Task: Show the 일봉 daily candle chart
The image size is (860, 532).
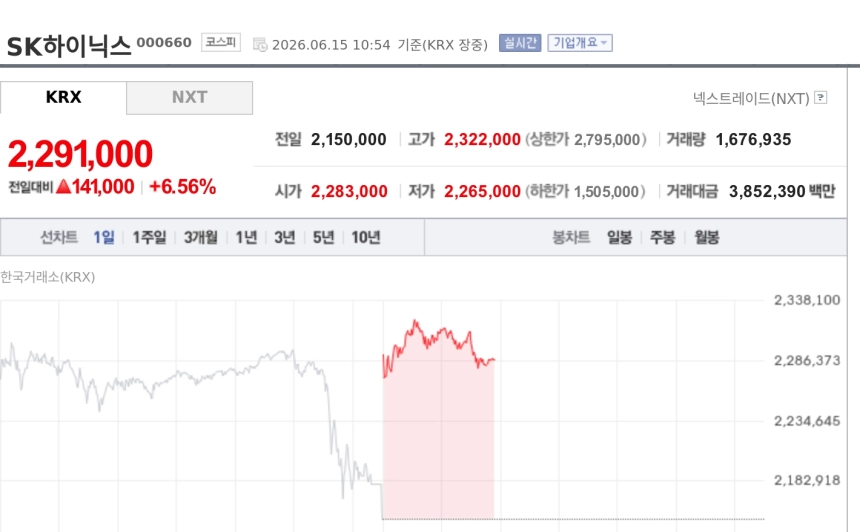Action: pyautogui.click(x=619, y=237)
